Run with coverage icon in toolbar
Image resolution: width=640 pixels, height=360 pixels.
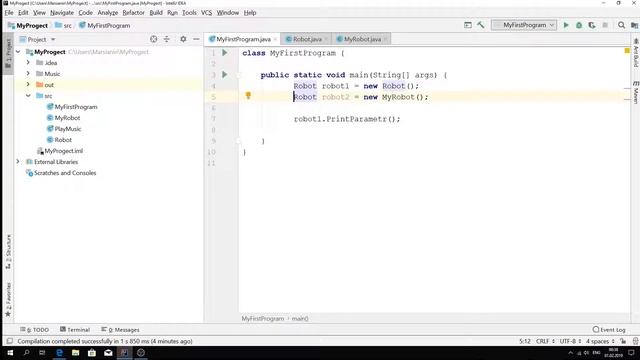pos(592,25)
